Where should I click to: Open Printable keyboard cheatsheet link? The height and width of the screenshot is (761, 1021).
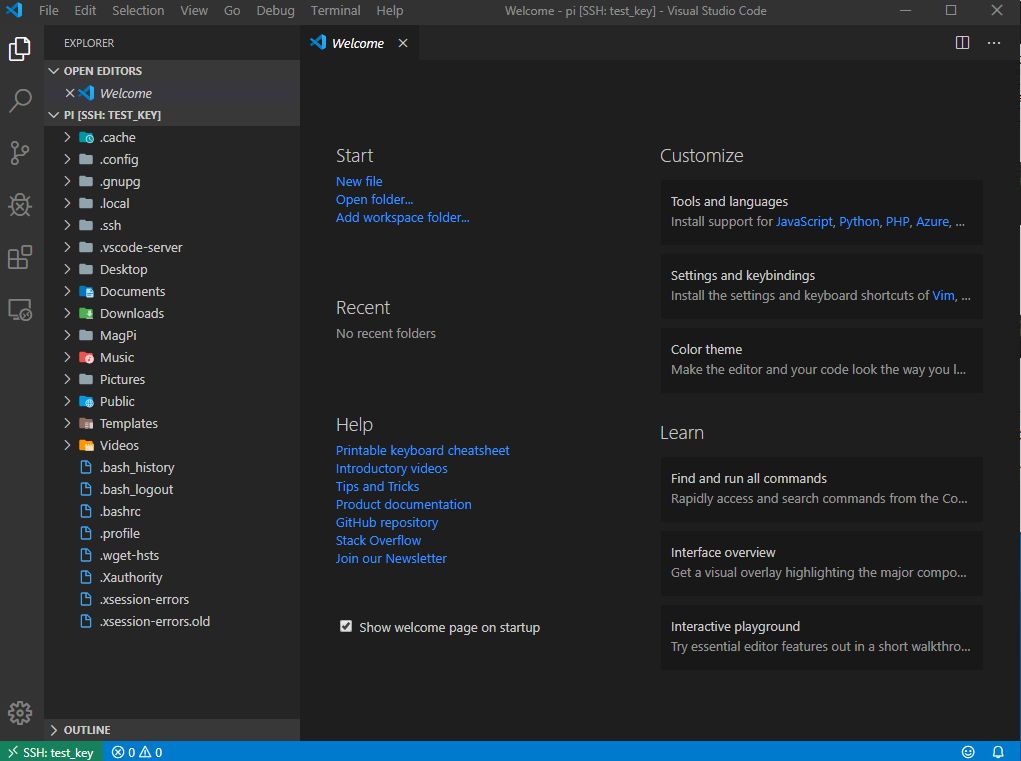point(423,450)
